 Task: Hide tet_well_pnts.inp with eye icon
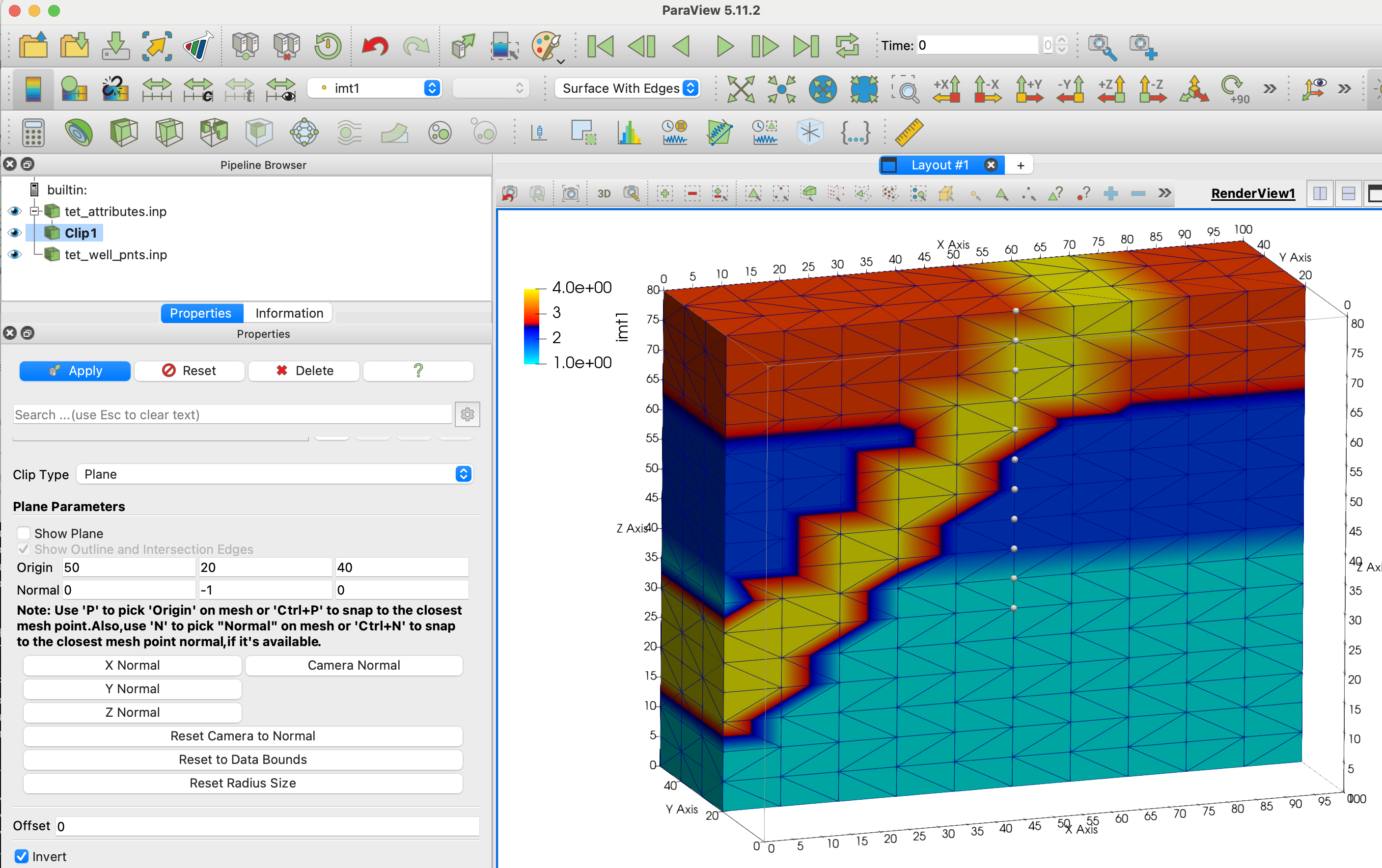(x=14, y=254)
